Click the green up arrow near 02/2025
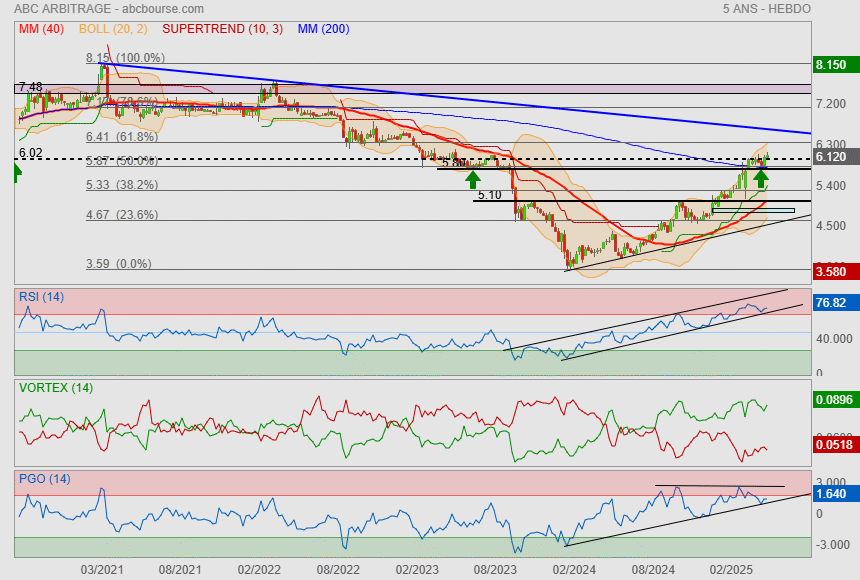 click(761, 178)
